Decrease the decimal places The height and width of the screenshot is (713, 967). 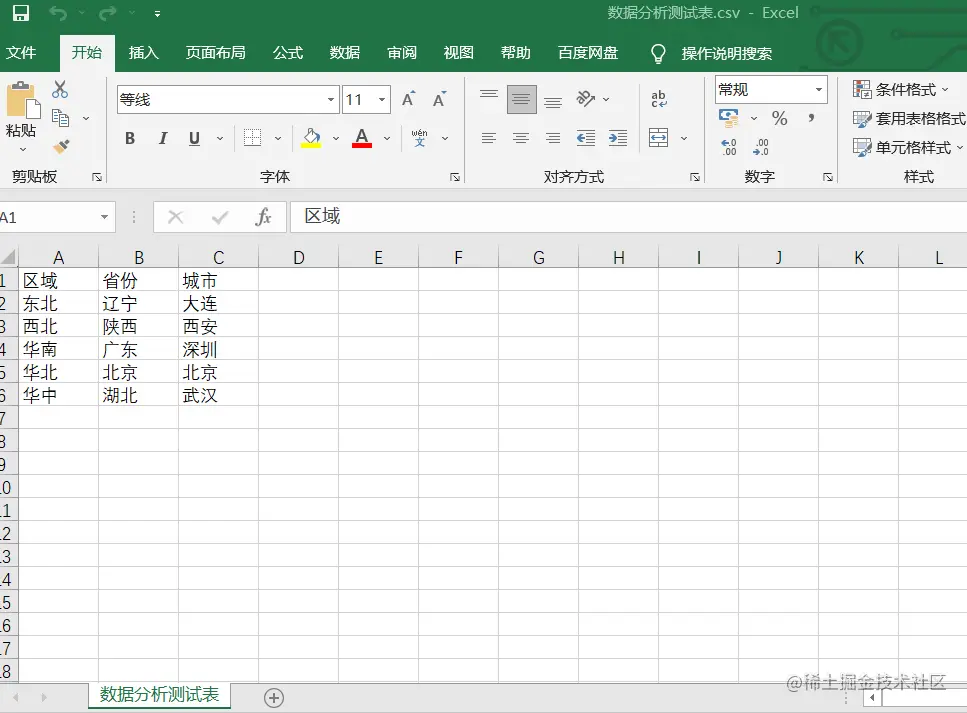pos(761,147)
